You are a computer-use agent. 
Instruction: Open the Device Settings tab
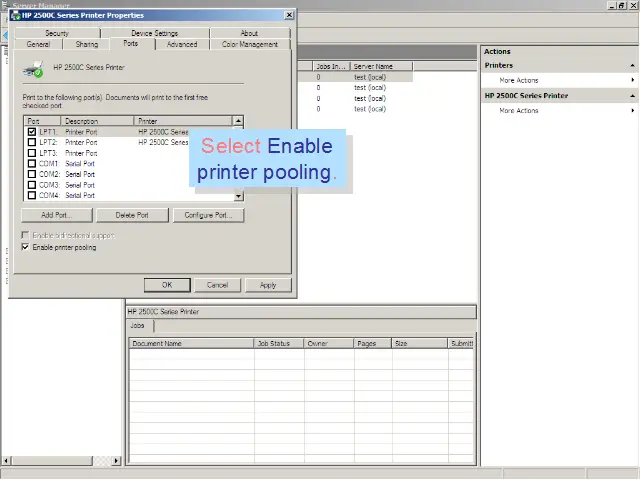tap(155, 33)
